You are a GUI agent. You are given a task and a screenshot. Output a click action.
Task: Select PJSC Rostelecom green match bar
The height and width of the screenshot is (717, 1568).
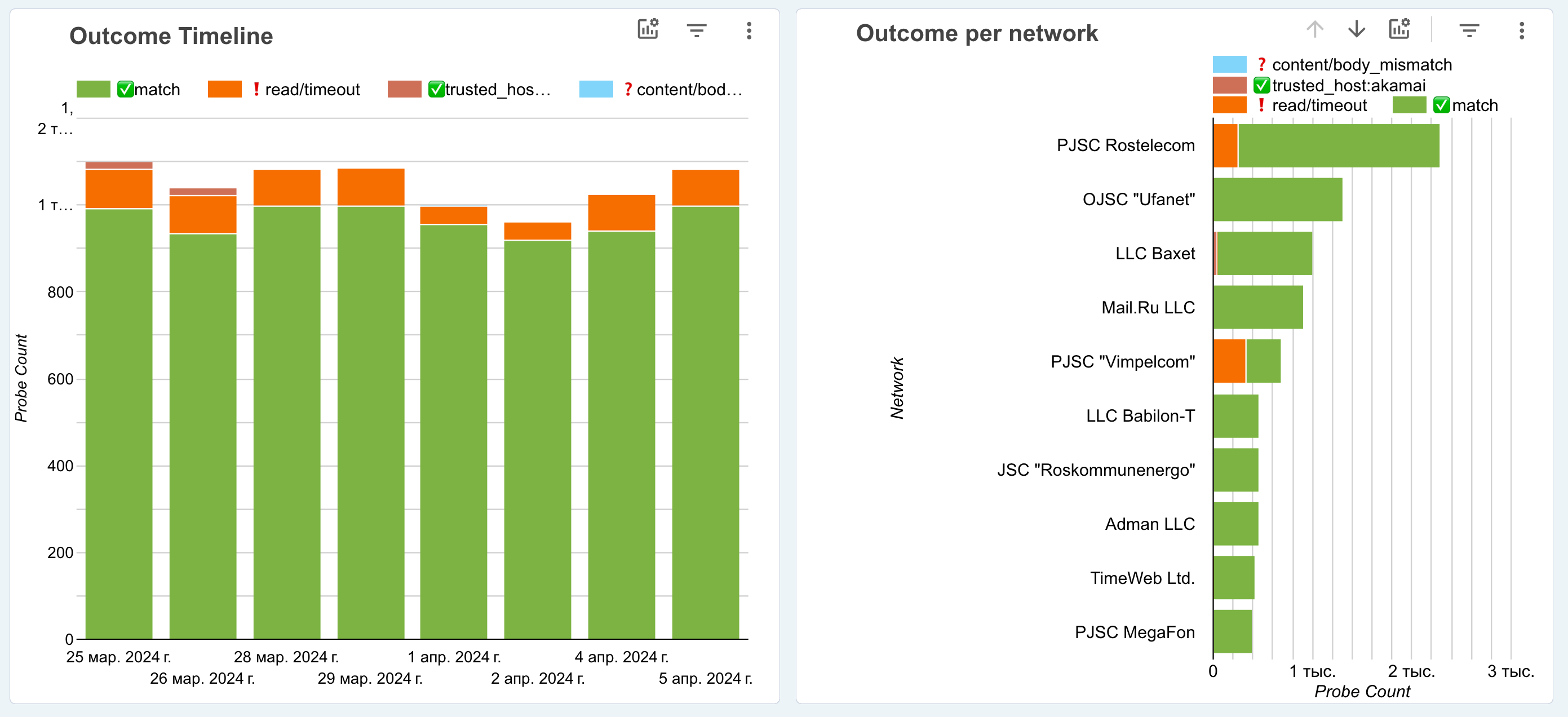[x=1338, y=145]
